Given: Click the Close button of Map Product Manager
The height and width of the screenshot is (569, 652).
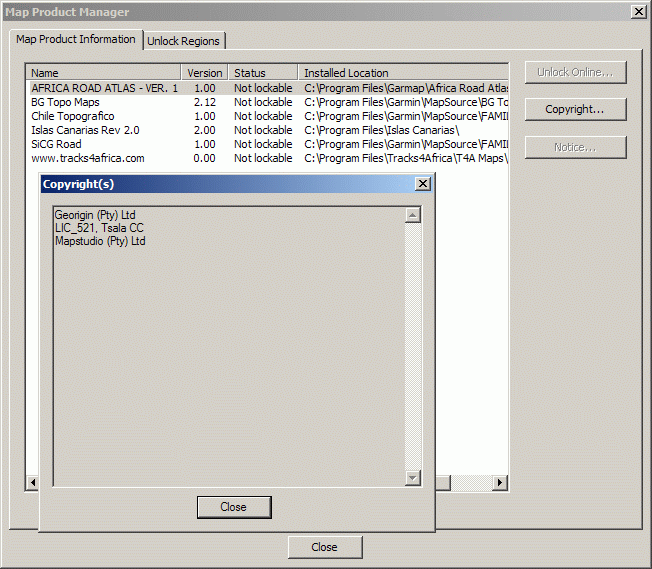Looking at the screenshot, I should point(325,547).
